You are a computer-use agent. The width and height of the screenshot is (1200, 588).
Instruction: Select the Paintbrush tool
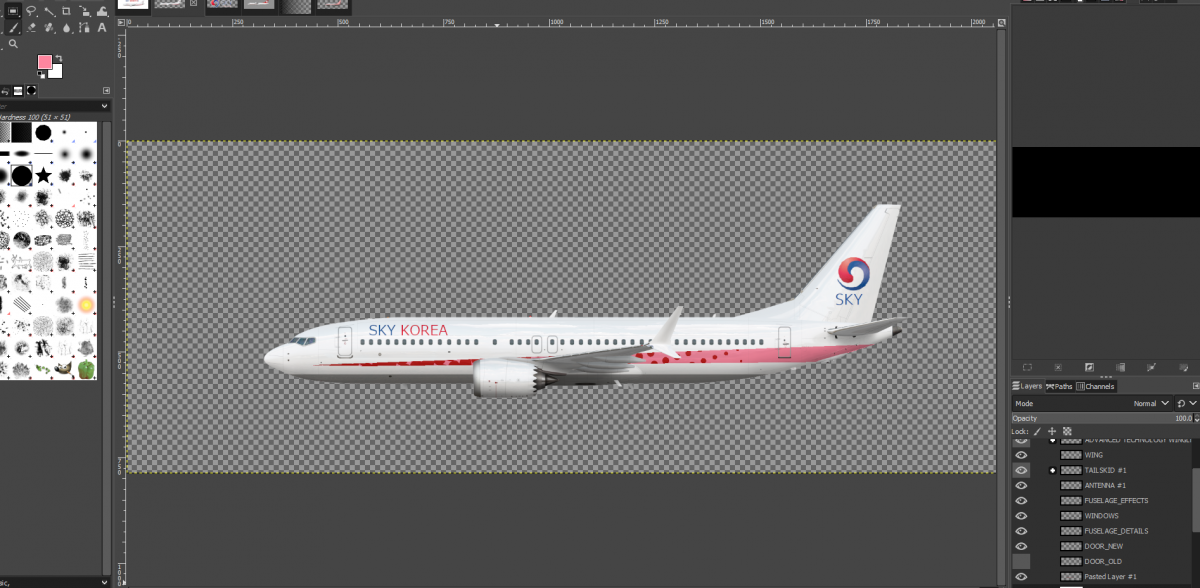13,28
